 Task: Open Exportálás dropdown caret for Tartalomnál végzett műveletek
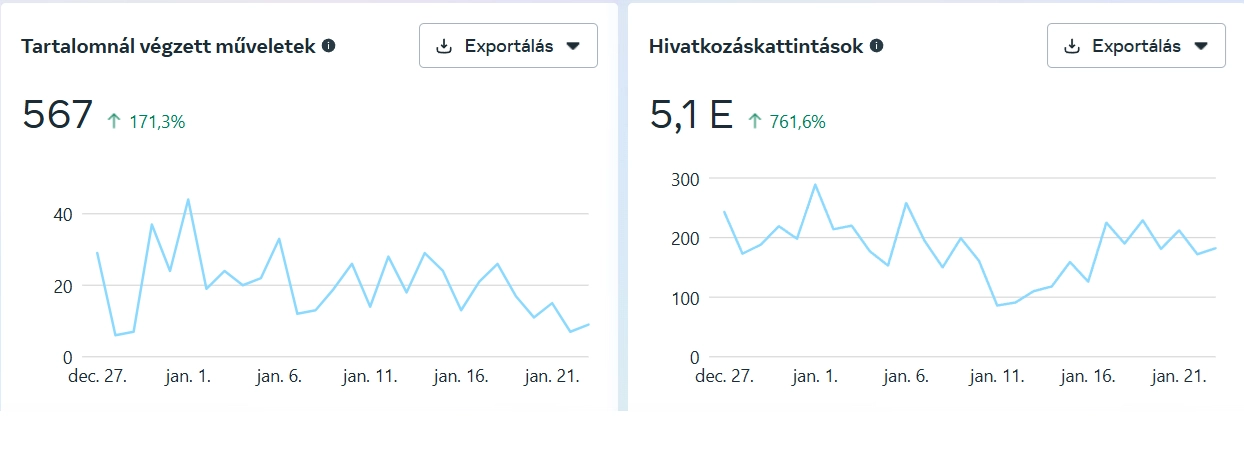click(573, 46)
